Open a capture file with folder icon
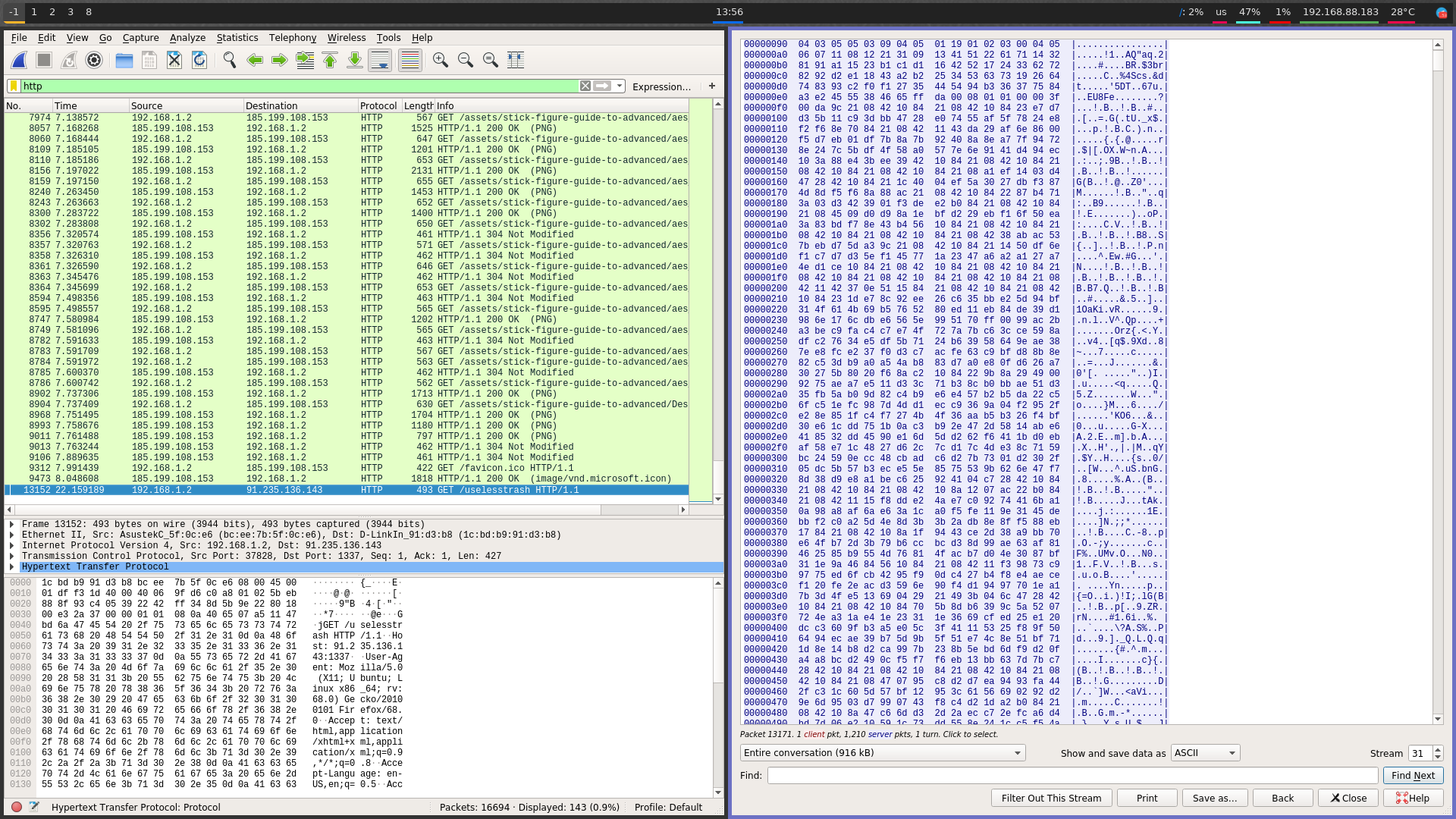The width and height of the screenshot is (1456, 819). pyautogui.click(x=124, y=60)
